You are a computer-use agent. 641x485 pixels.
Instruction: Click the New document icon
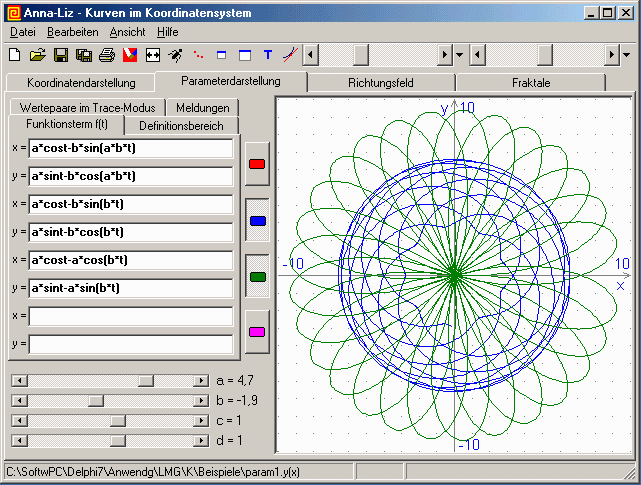pyautogui.click(x=15, y=54)
